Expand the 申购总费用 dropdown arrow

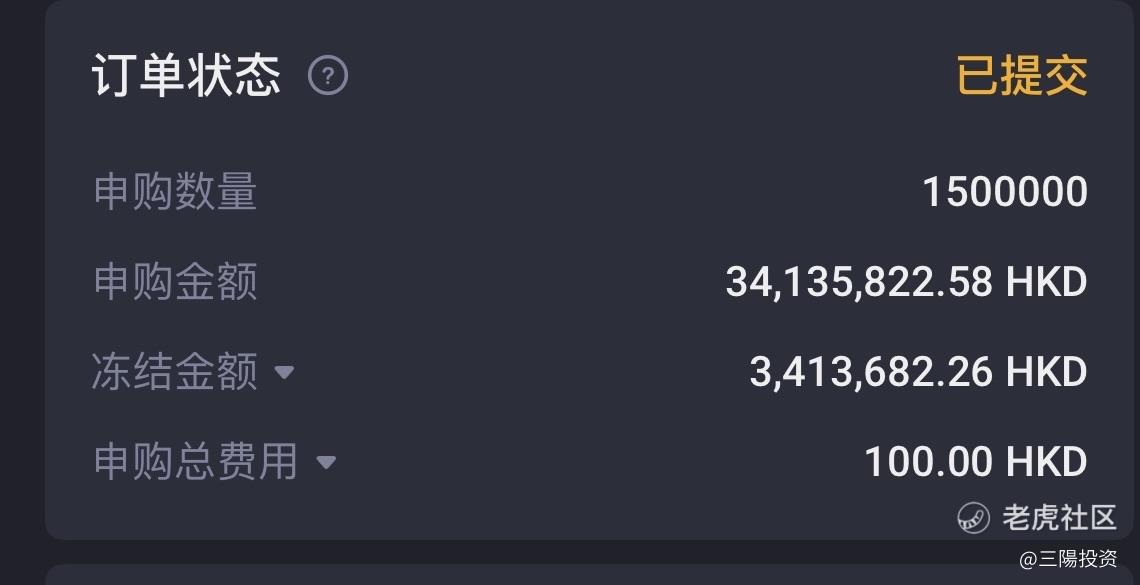326,461
